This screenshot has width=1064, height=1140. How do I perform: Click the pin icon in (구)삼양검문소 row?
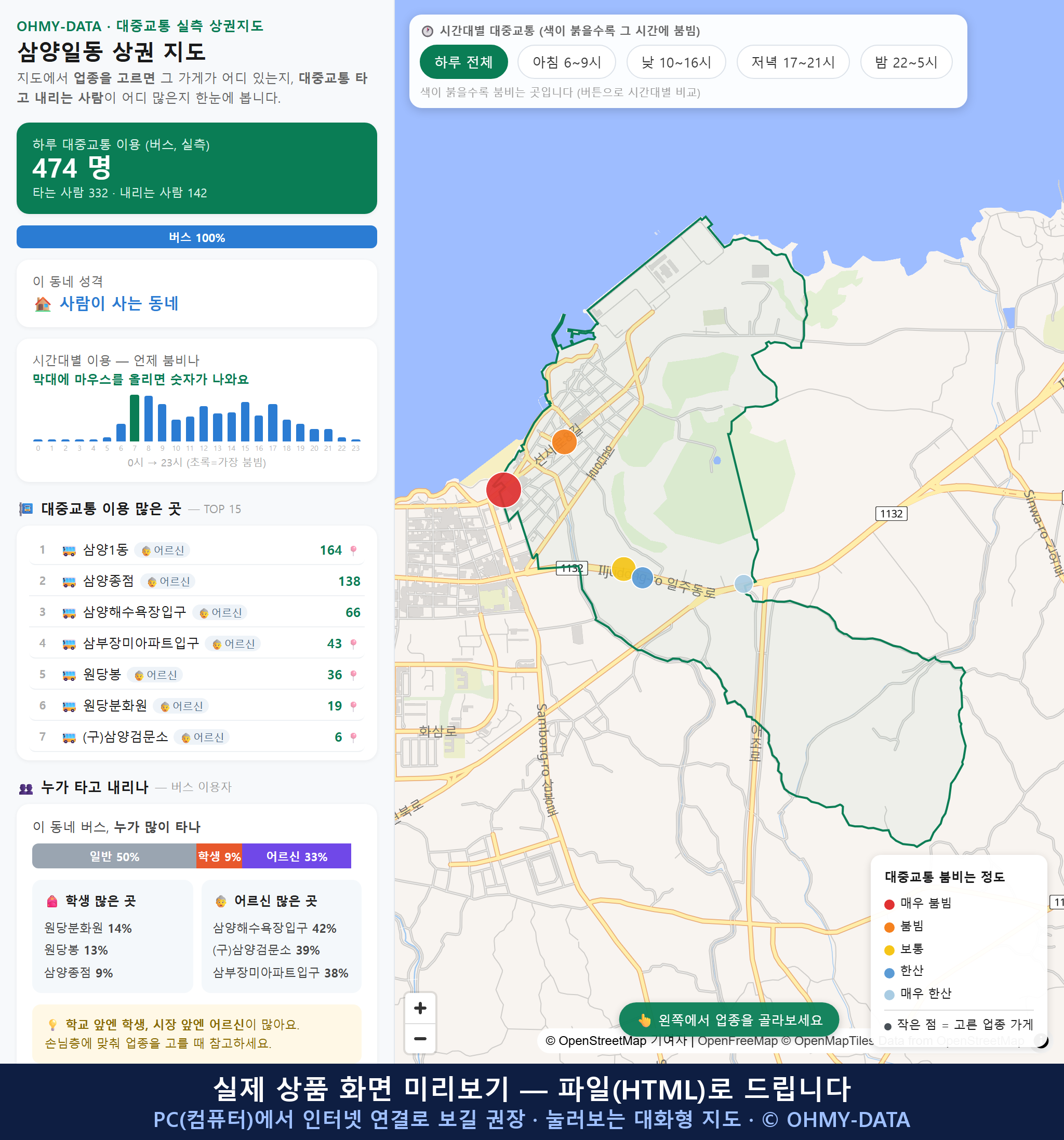[x=353, y=737]
